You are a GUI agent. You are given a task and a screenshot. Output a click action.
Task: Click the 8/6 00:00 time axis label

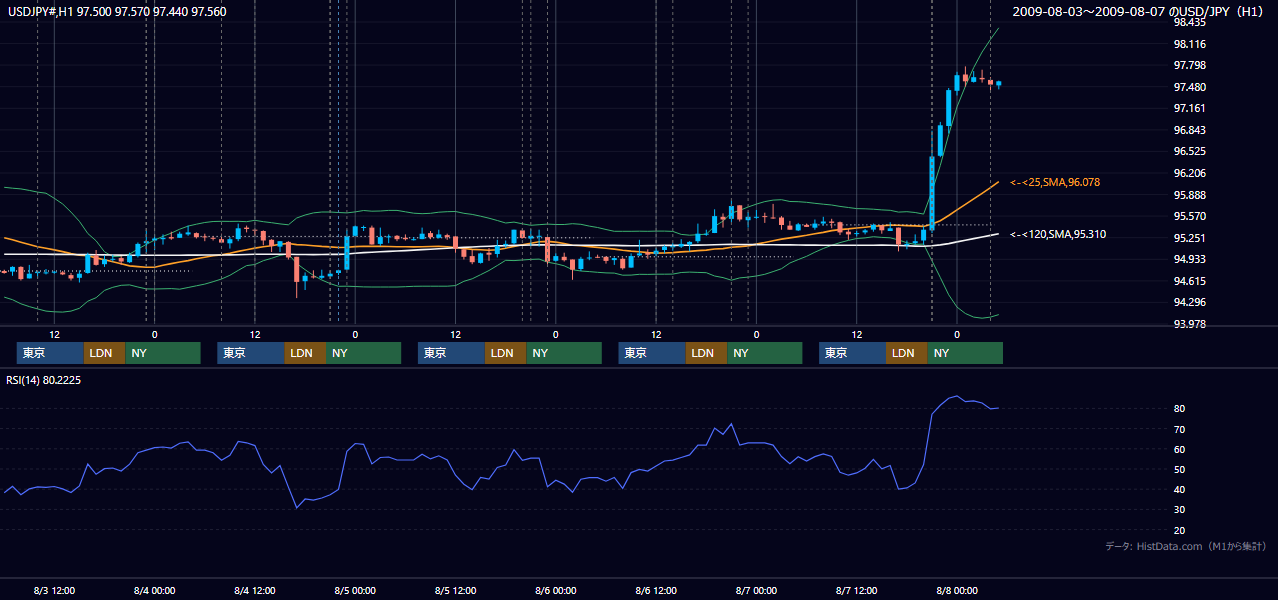coord(555,590)
